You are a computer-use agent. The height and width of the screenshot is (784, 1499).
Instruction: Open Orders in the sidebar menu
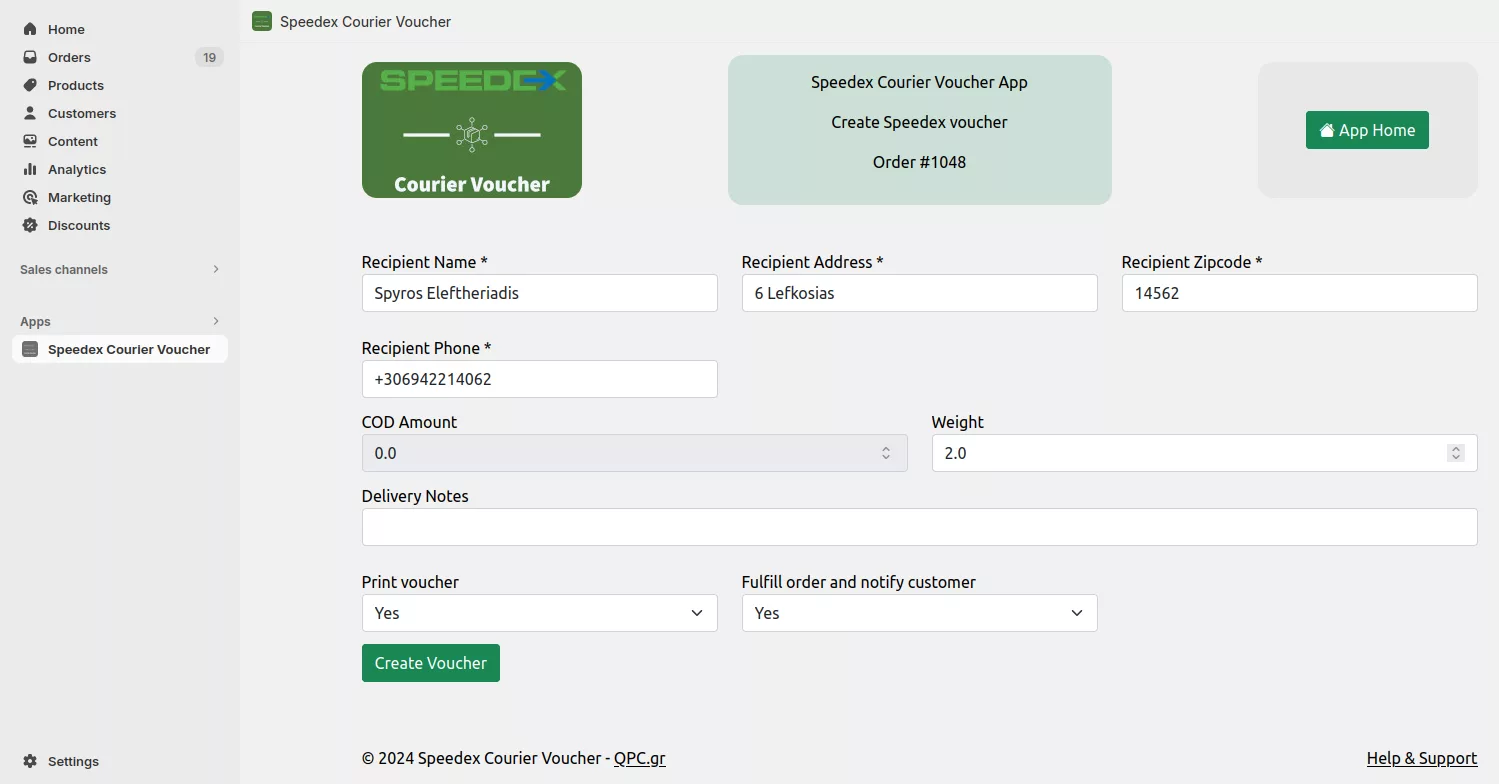(69, 57)
